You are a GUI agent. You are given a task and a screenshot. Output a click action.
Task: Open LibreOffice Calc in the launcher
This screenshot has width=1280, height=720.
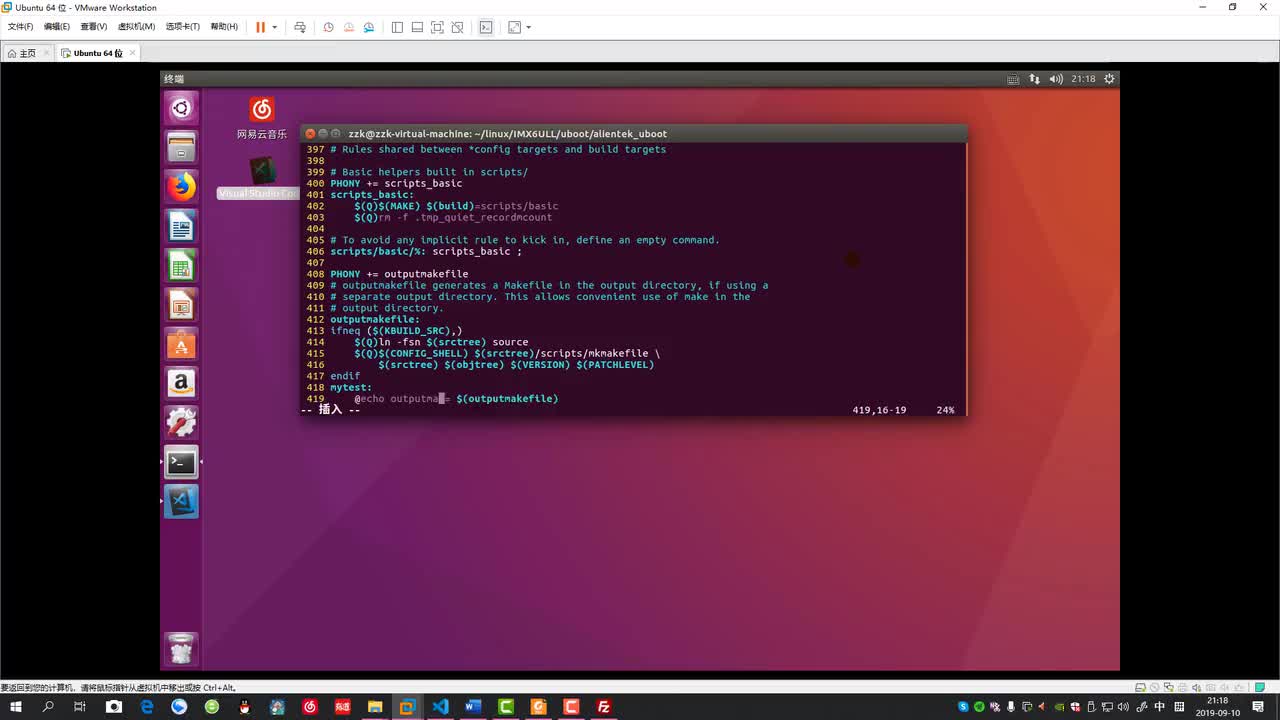click(181, 265)
